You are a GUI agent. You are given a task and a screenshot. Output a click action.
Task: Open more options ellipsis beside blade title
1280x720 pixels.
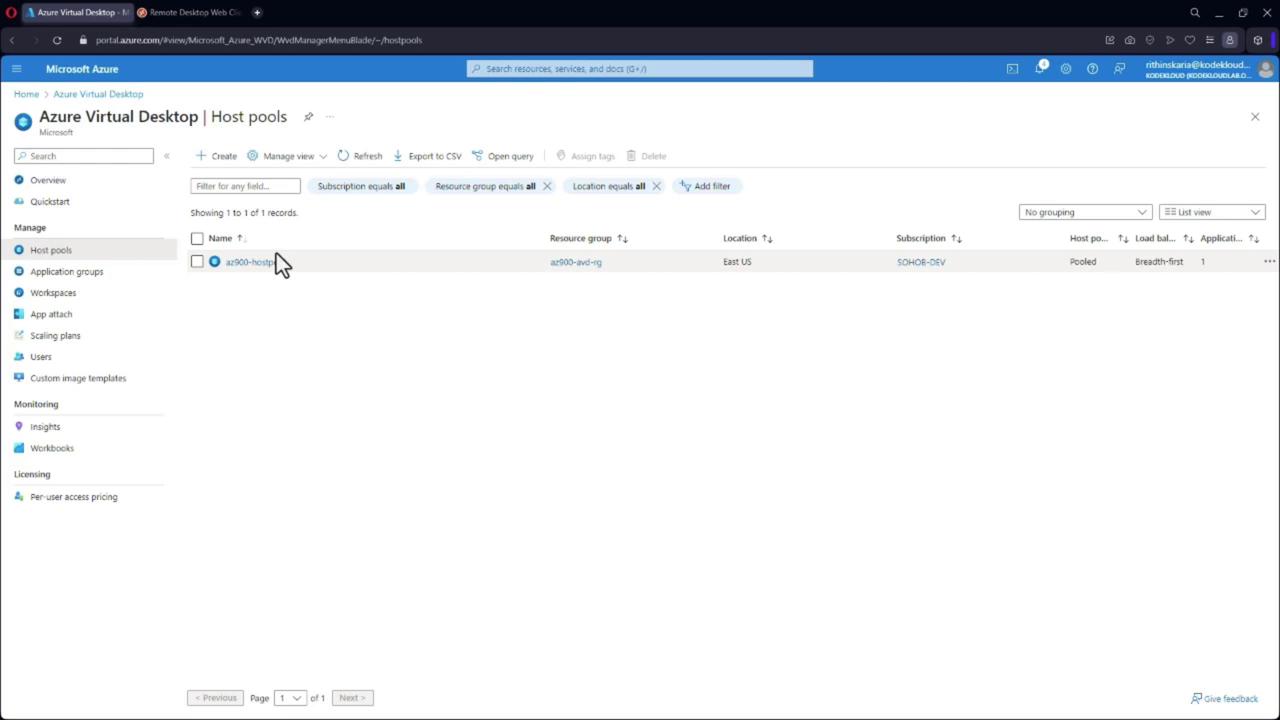point(330,117)
